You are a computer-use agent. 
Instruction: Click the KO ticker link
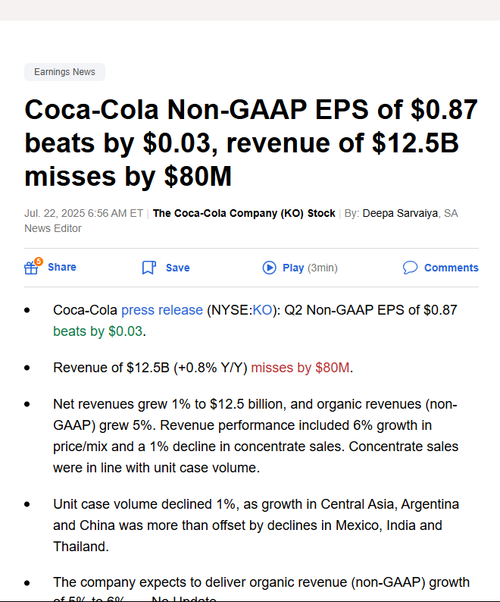pos(262,310)
